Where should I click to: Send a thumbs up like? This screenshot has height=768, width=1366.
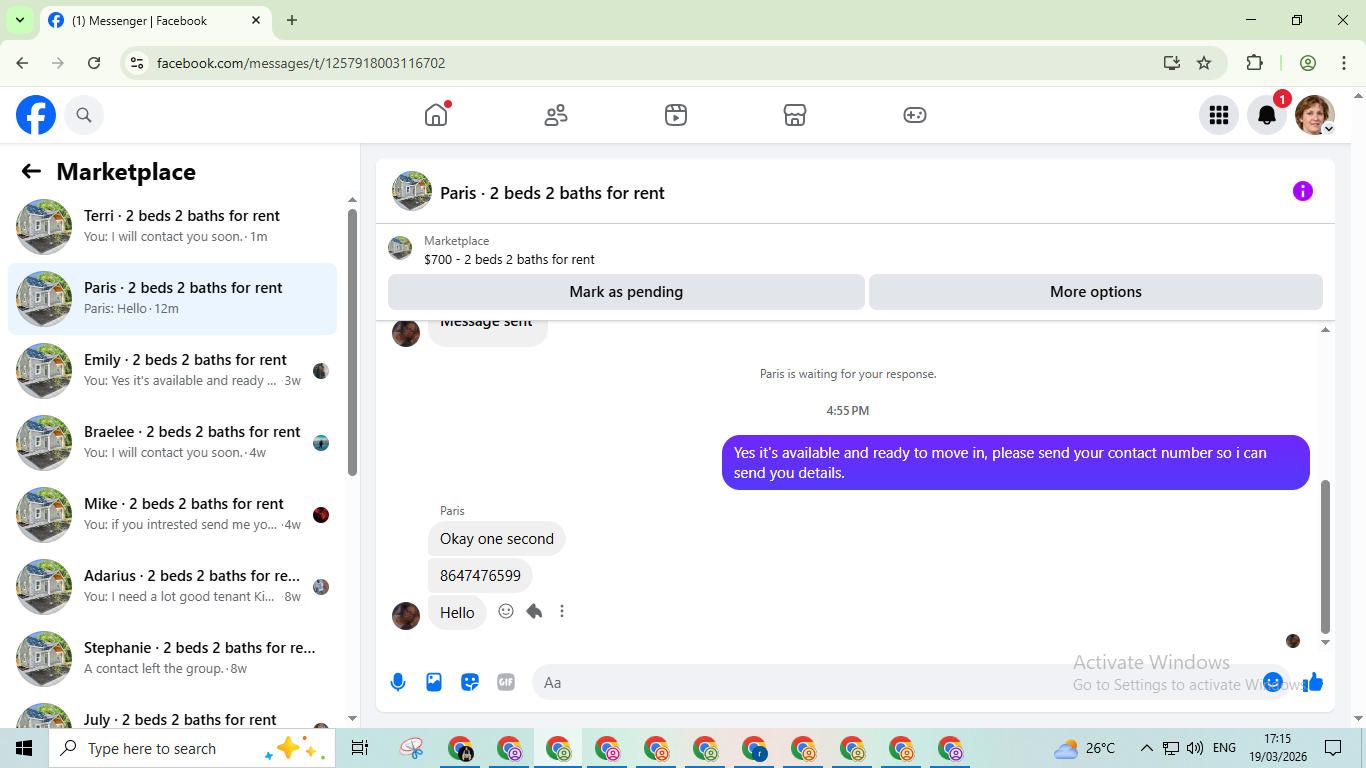[1313, 682]
